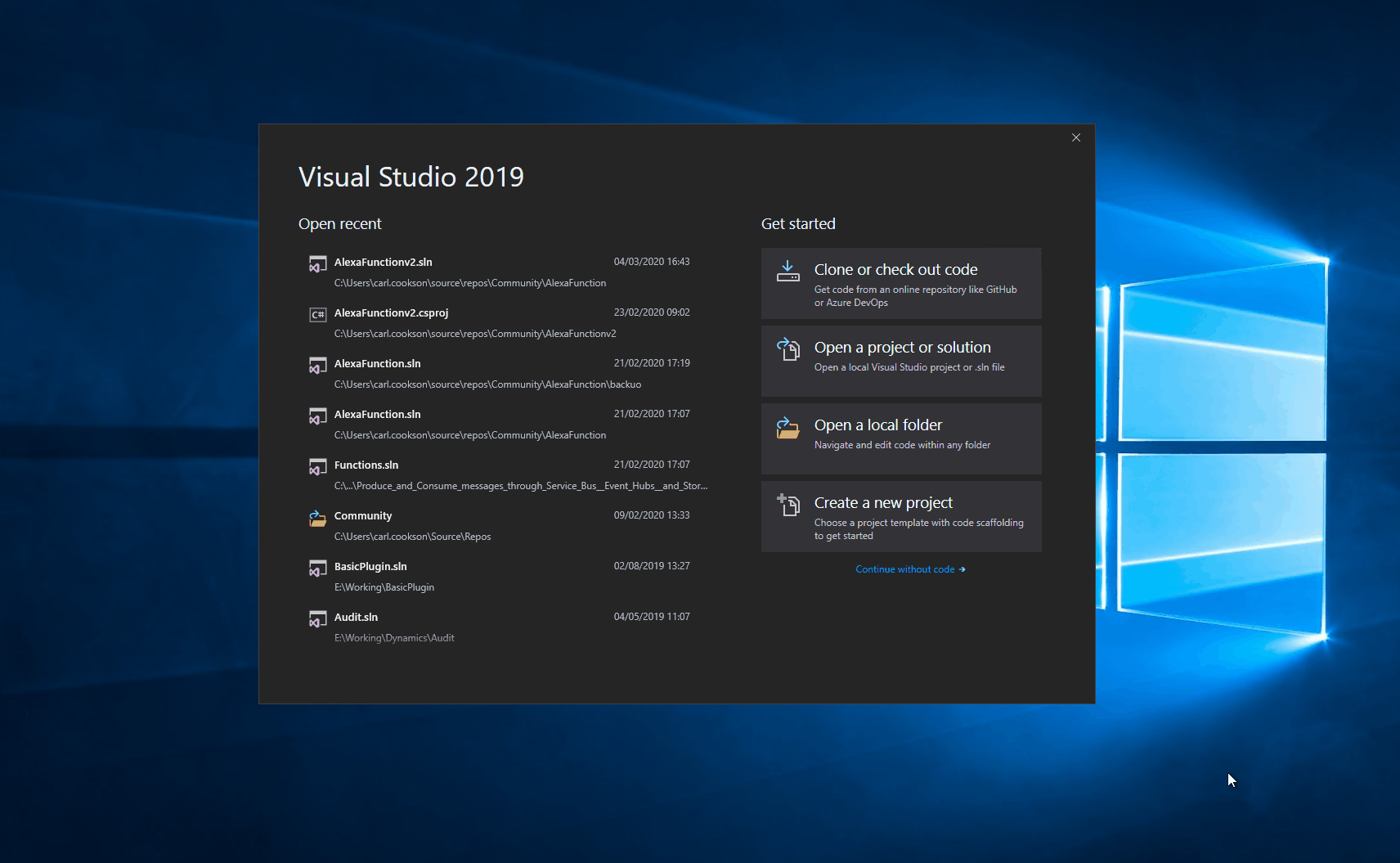This screenshot has height=863, width=1400.
Task: Click the C# icon beside AlexaFunctionv2.csproj
Action: [317, 315]
